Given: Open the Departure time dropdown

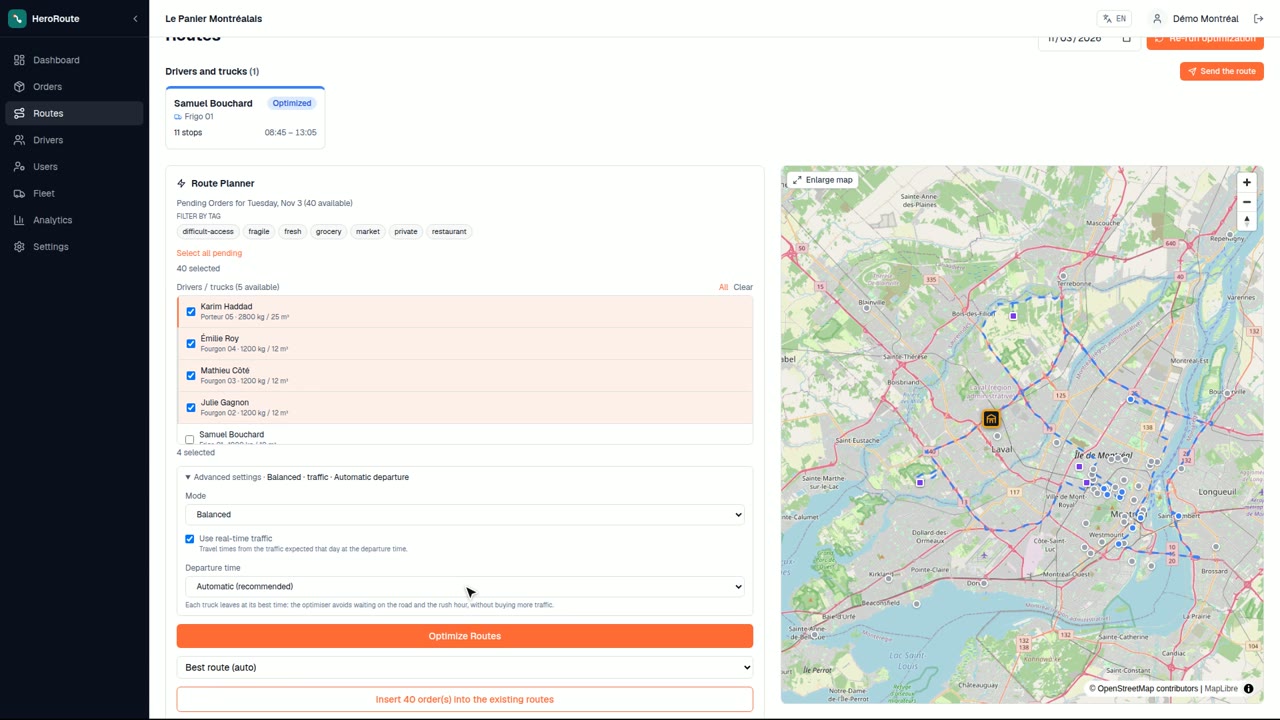Looking at the screenshot, I should 465,587.
